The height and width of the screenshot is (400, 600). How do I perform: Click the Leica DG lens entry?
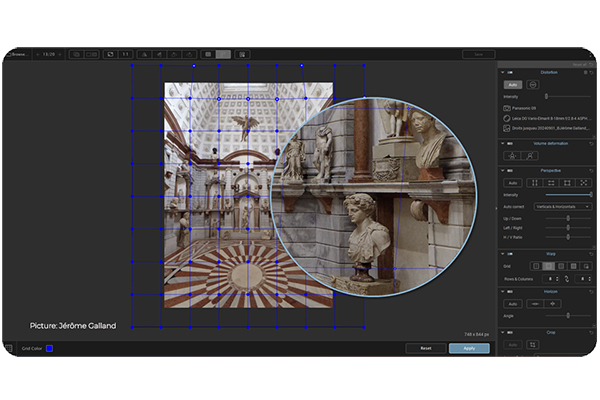[547, 118]
